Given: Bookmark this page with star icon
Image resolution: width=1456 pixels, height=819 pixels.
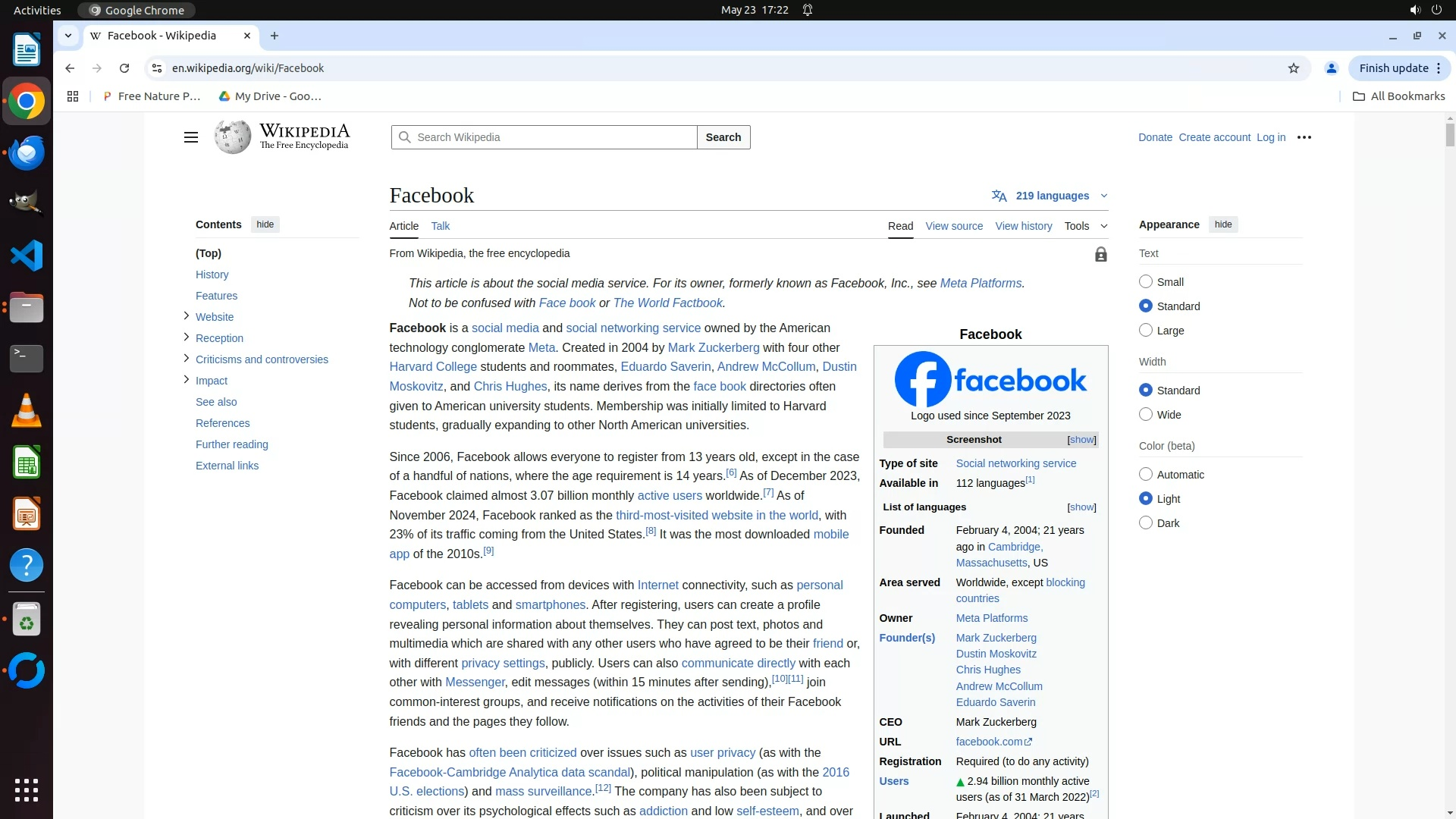Looking at the screenshot, I should (x=1294, y=68).
